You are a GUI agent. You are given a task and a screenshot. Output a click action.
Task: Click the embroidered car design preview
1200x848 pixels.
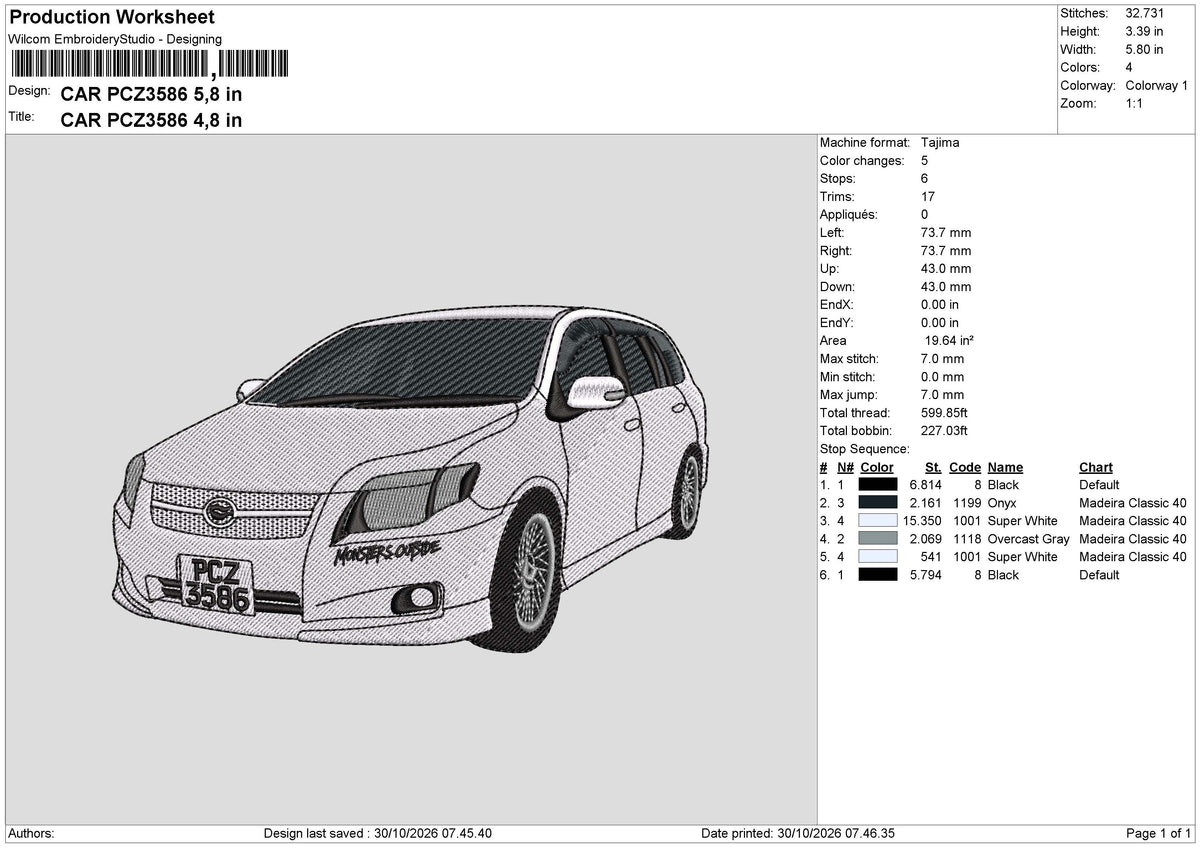click(410, 480)
